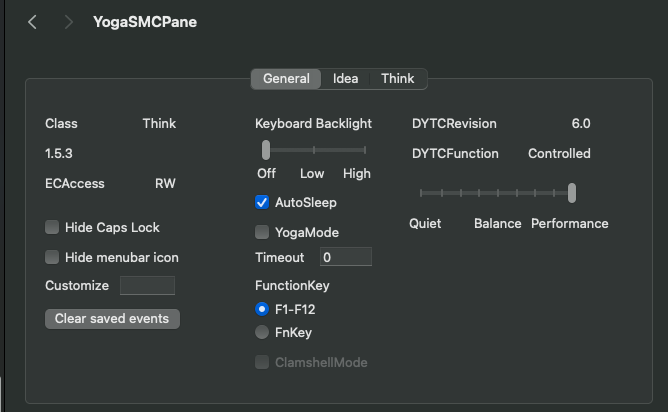Click the 'Customize' label

[x=77, y=285]
